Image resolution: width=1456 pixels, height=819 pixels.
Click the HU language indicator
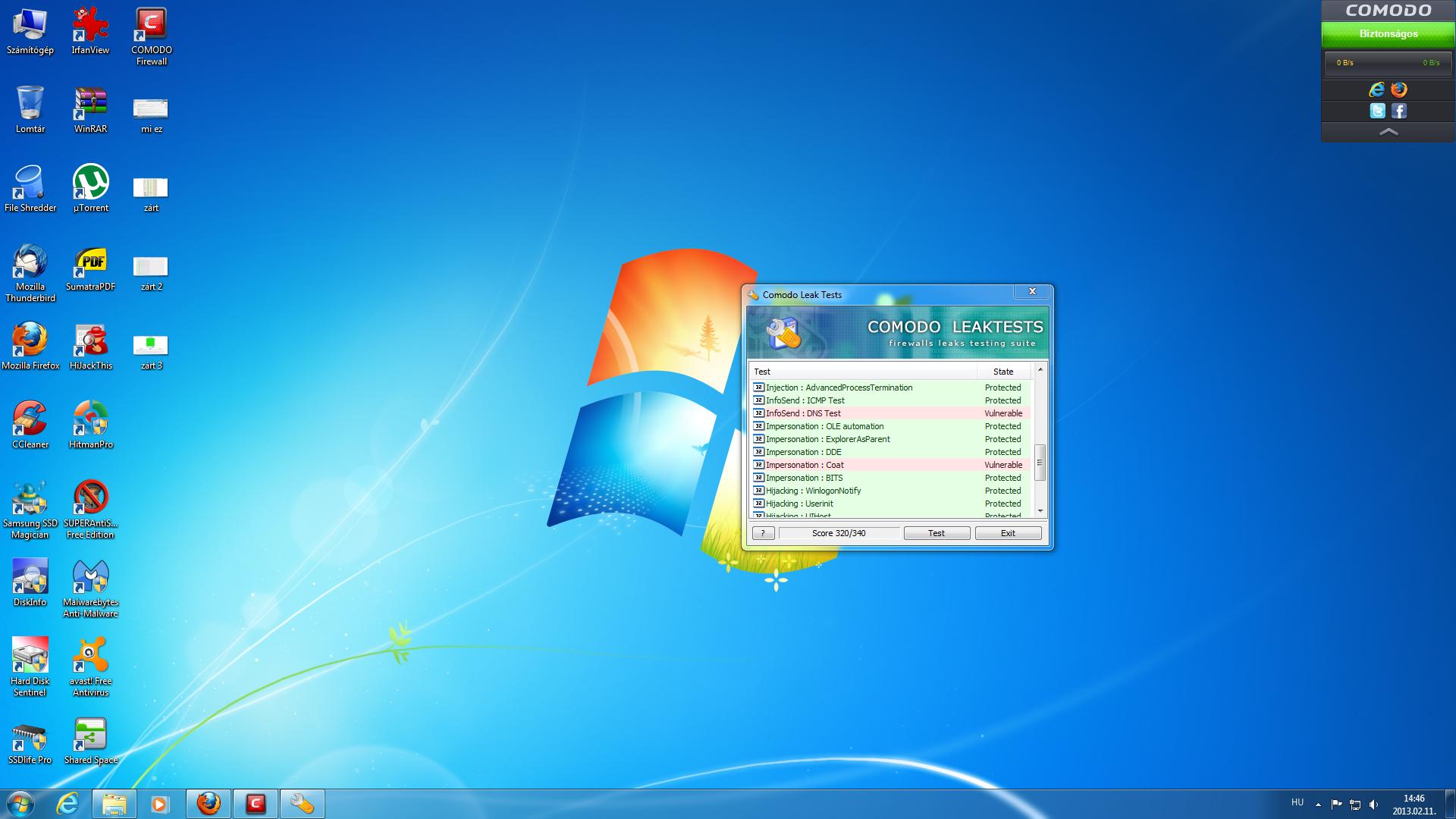[x=1298, y=802]
